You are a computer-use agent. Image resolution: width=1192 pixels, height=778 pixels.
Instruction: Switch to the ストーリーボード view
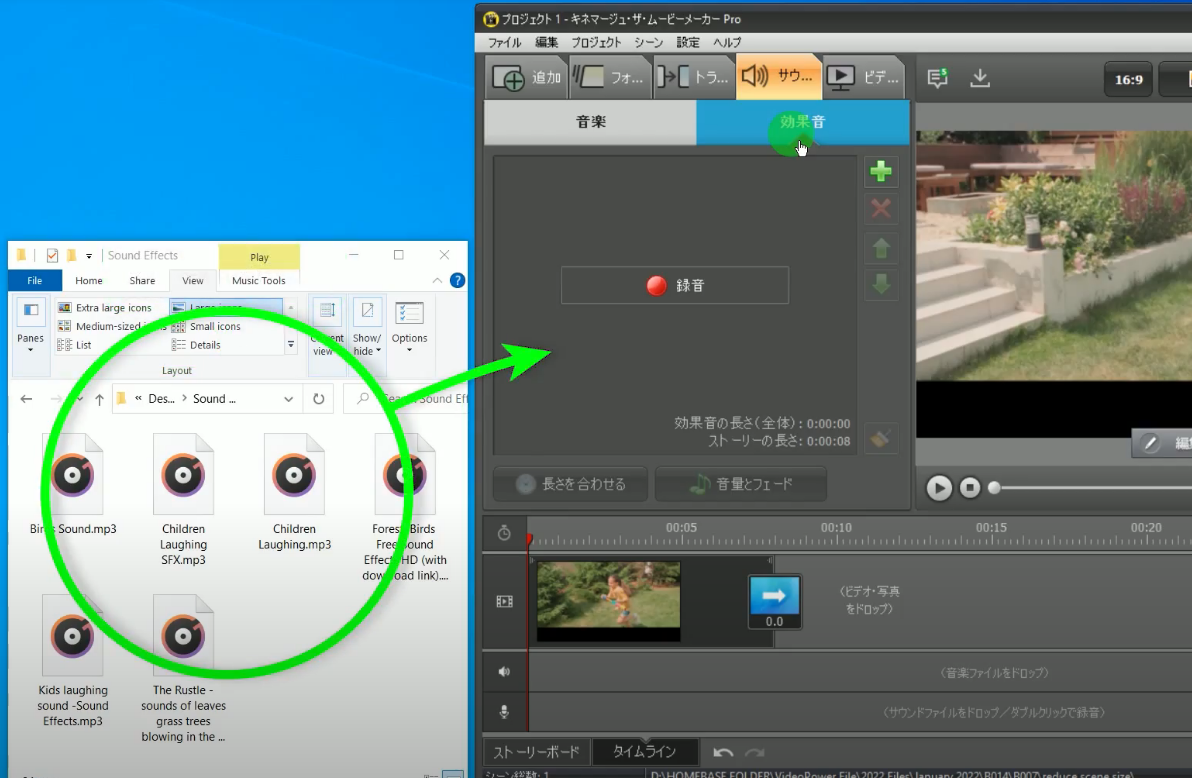pyautogui.click(x=536, y=752)
